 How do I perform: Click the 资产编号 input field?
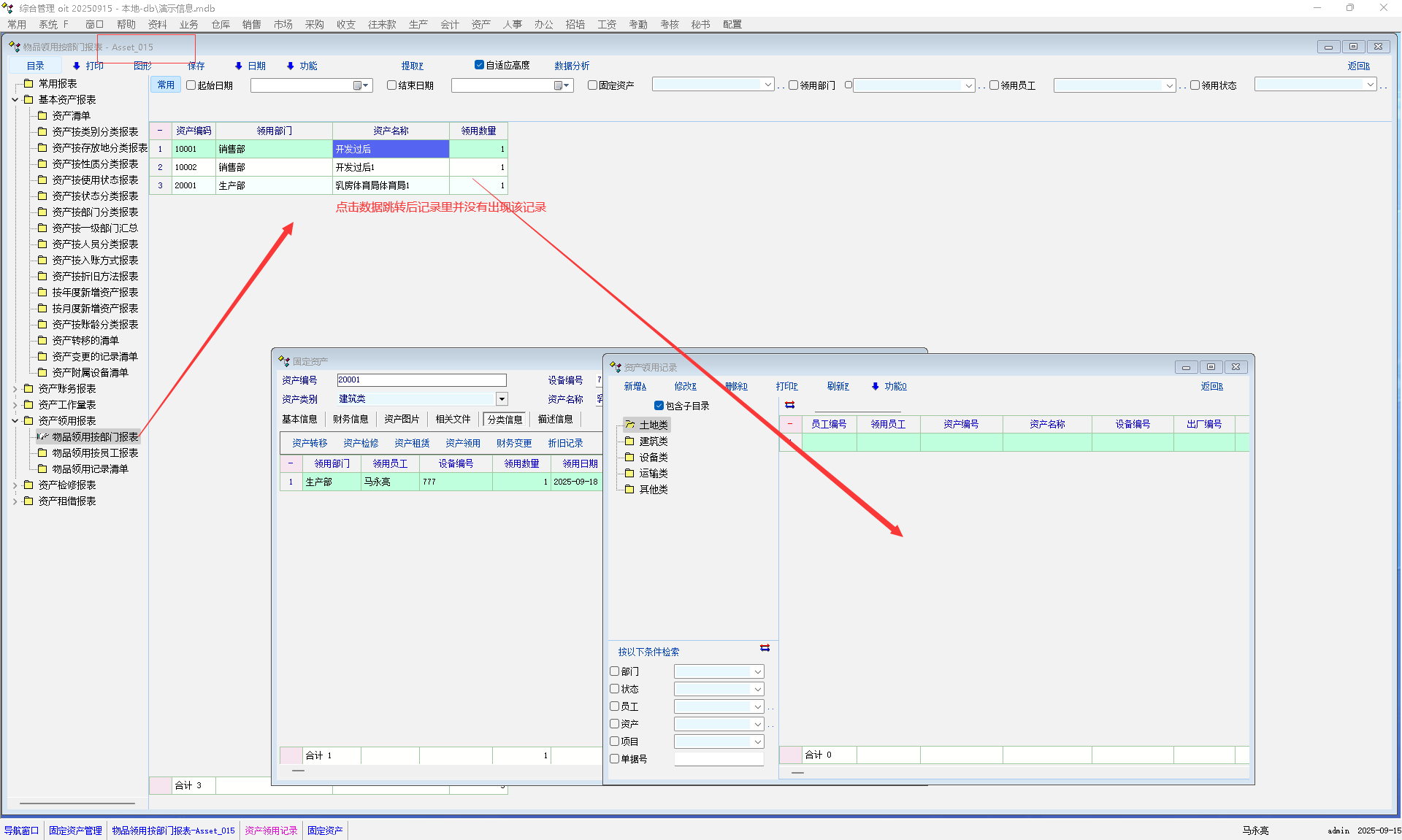pos(421,379)
